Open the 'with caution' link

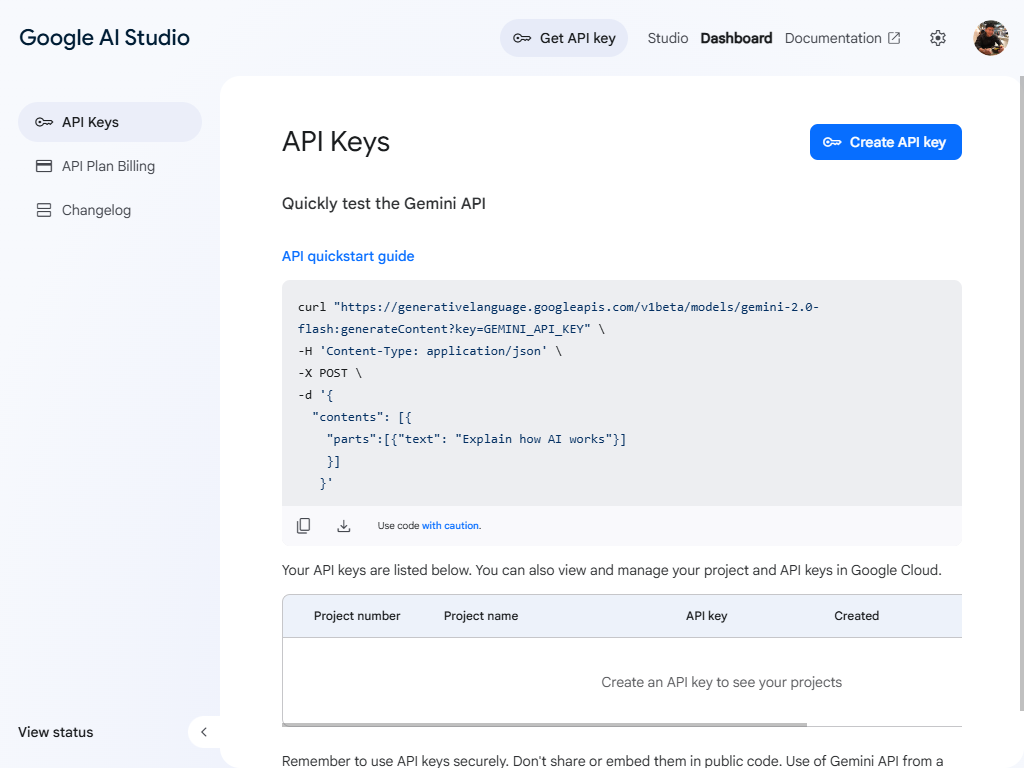451,526
